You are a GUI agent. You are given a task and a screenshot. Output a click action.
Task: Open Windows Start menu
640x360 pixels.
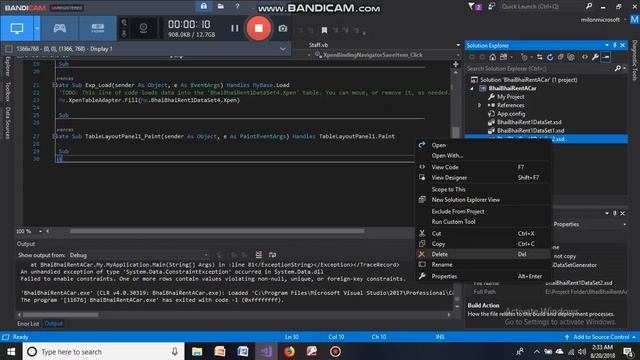[x=11, y=351]
